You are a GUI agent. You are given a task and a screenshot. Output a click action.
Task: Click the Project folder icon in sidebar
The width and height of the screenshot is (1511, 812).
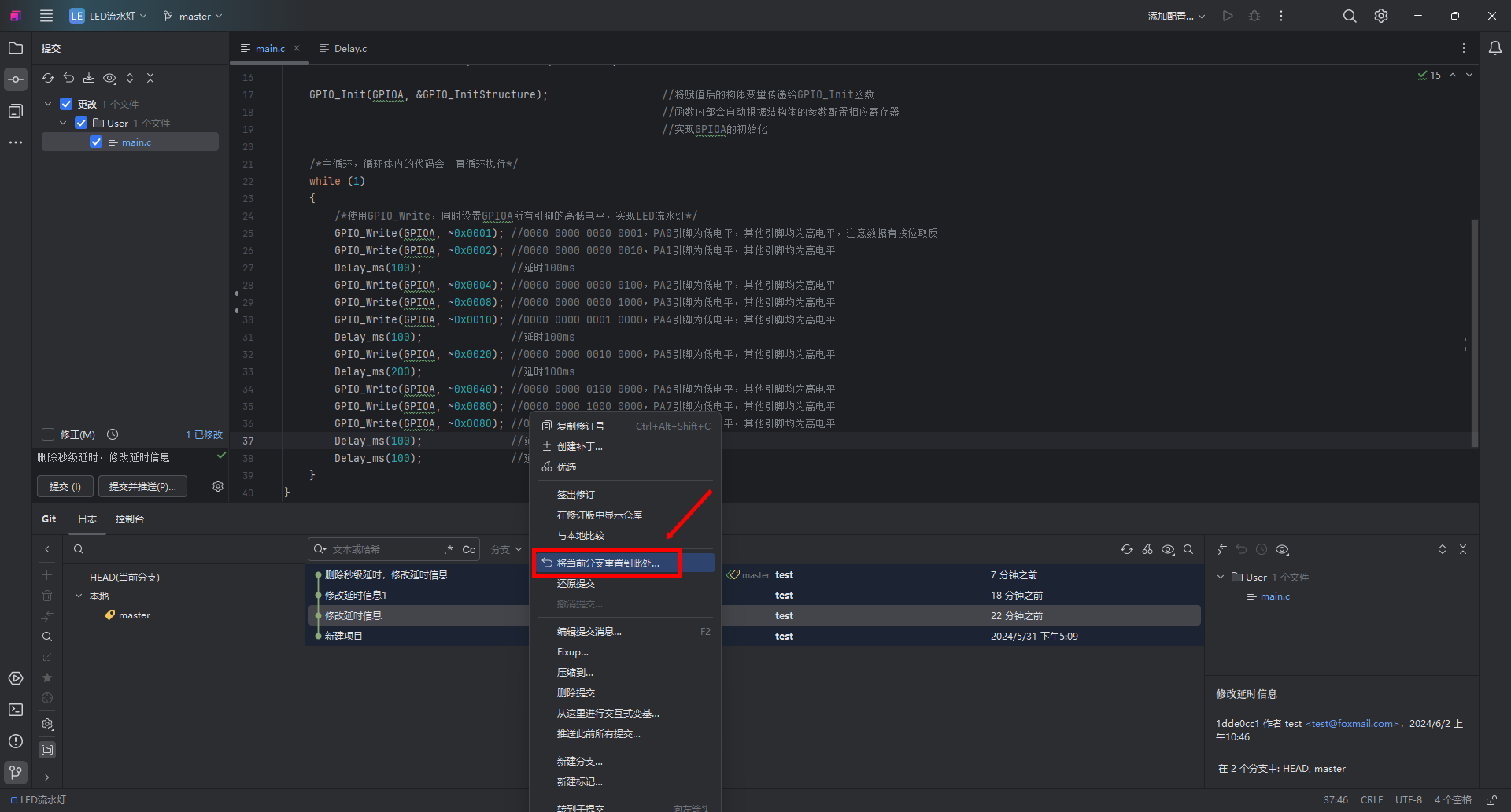16,48
